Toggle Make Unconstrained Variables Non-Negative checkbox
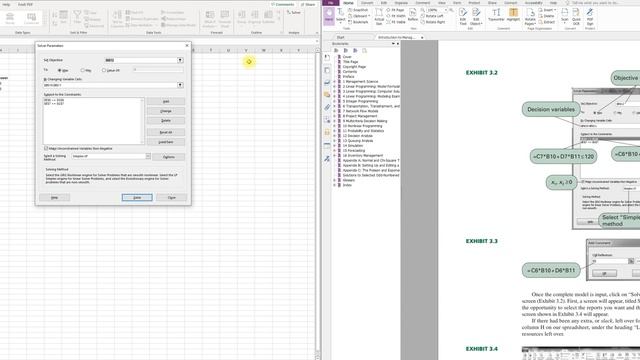640x360 pixels. click(x=46, y=148)
